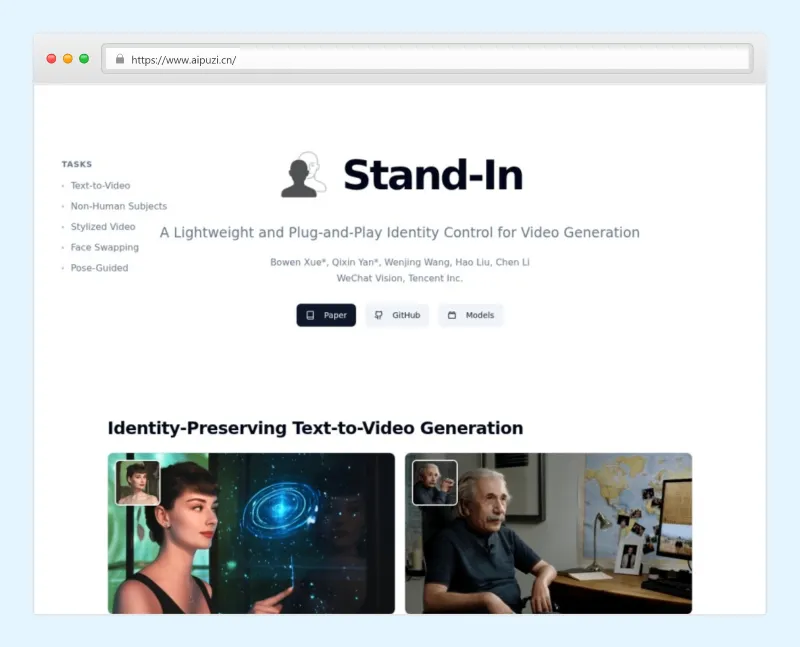Open the GitHub repository button
This screenshot has height=647, width=800.
pyautogui.click(x=396, y=315)
